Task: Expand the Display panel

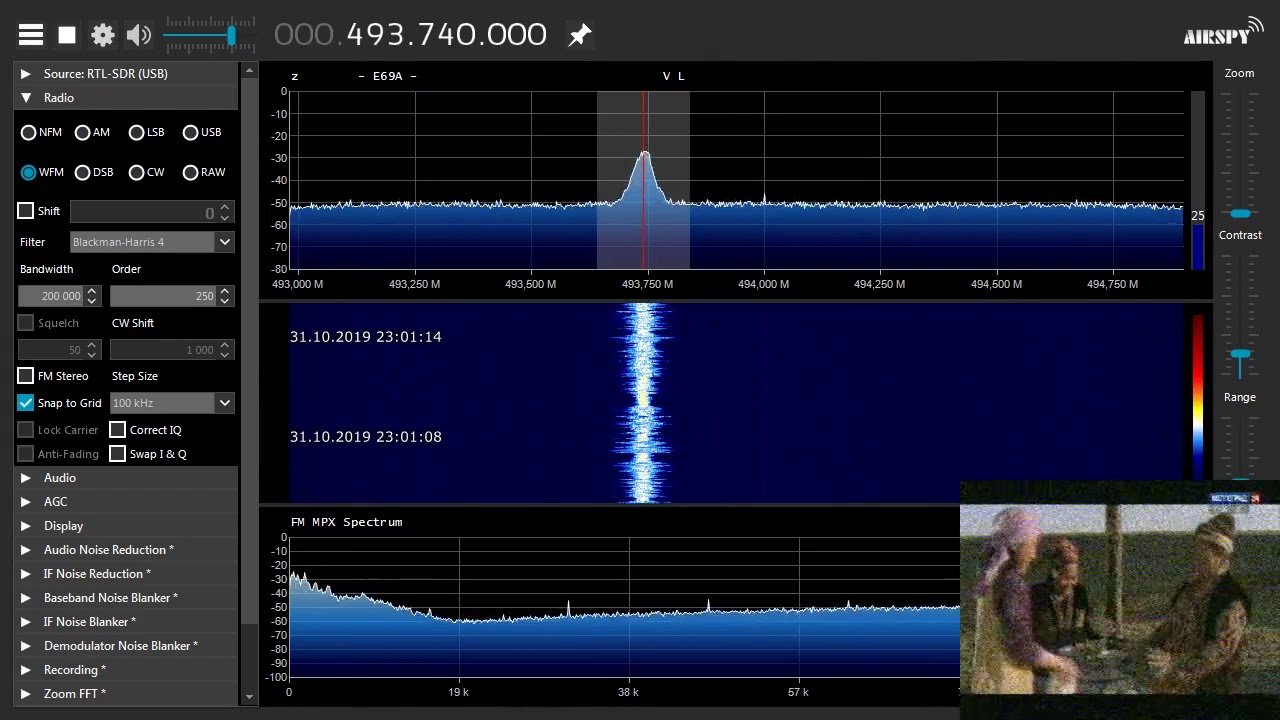Action: [x=126, y=526]
